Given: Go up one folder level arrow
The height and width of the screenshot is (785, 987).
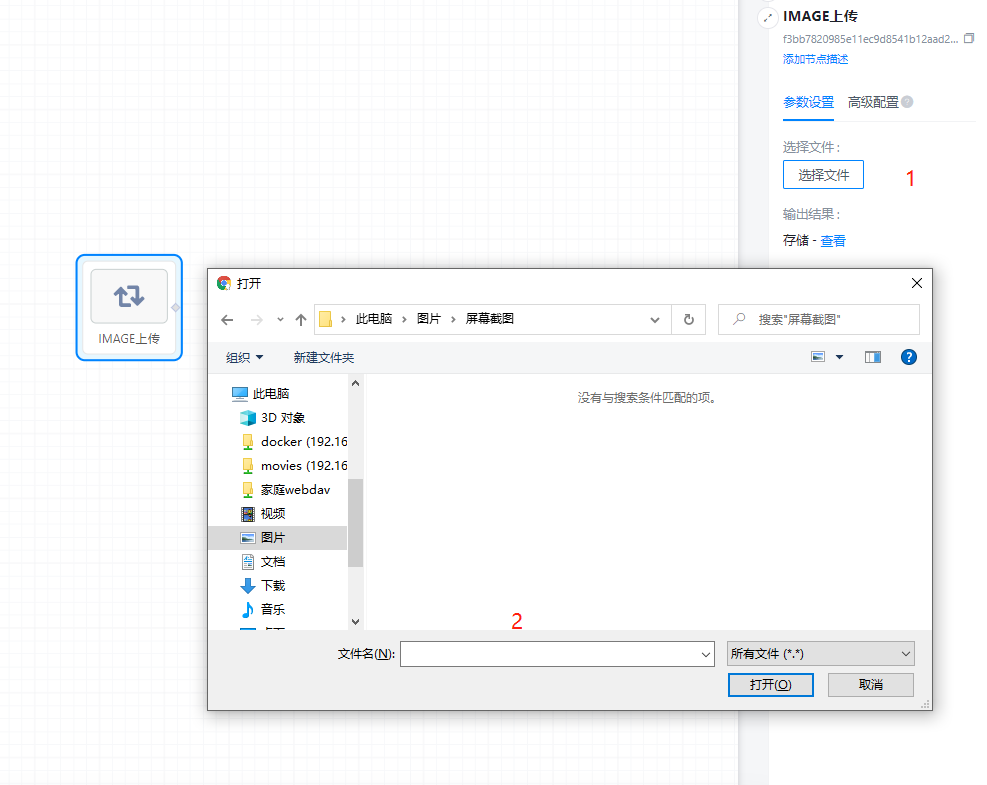Looking at the screenshot, I should pyautogui.click(x=300, y=320).
